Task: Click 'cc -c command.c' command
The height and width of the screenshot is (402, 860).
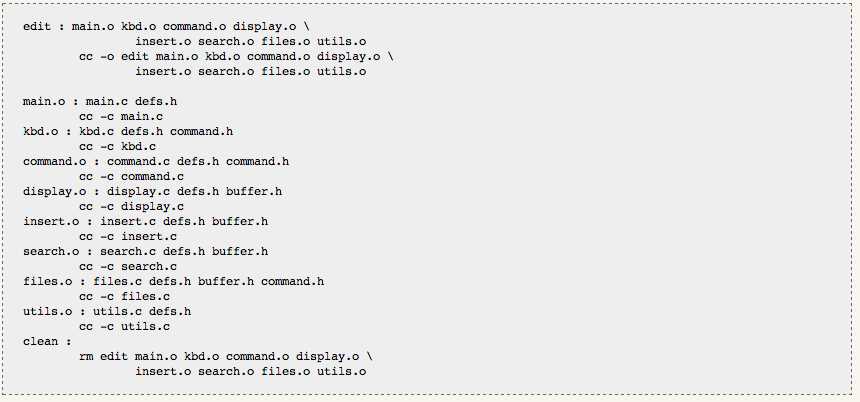Action: [132, 177]
